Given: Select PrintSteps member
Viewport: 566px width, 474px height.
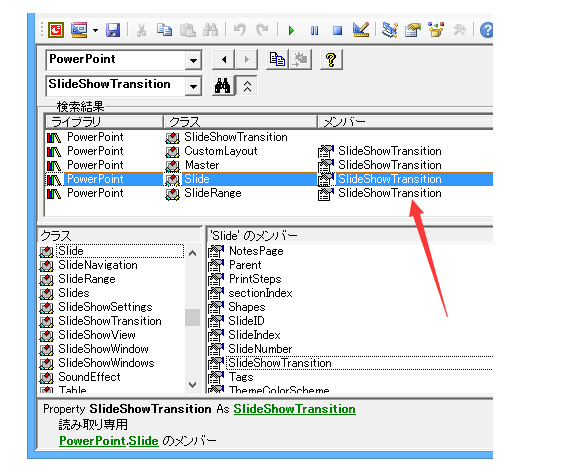Looking at the screenshot, I should pos(350,279).
